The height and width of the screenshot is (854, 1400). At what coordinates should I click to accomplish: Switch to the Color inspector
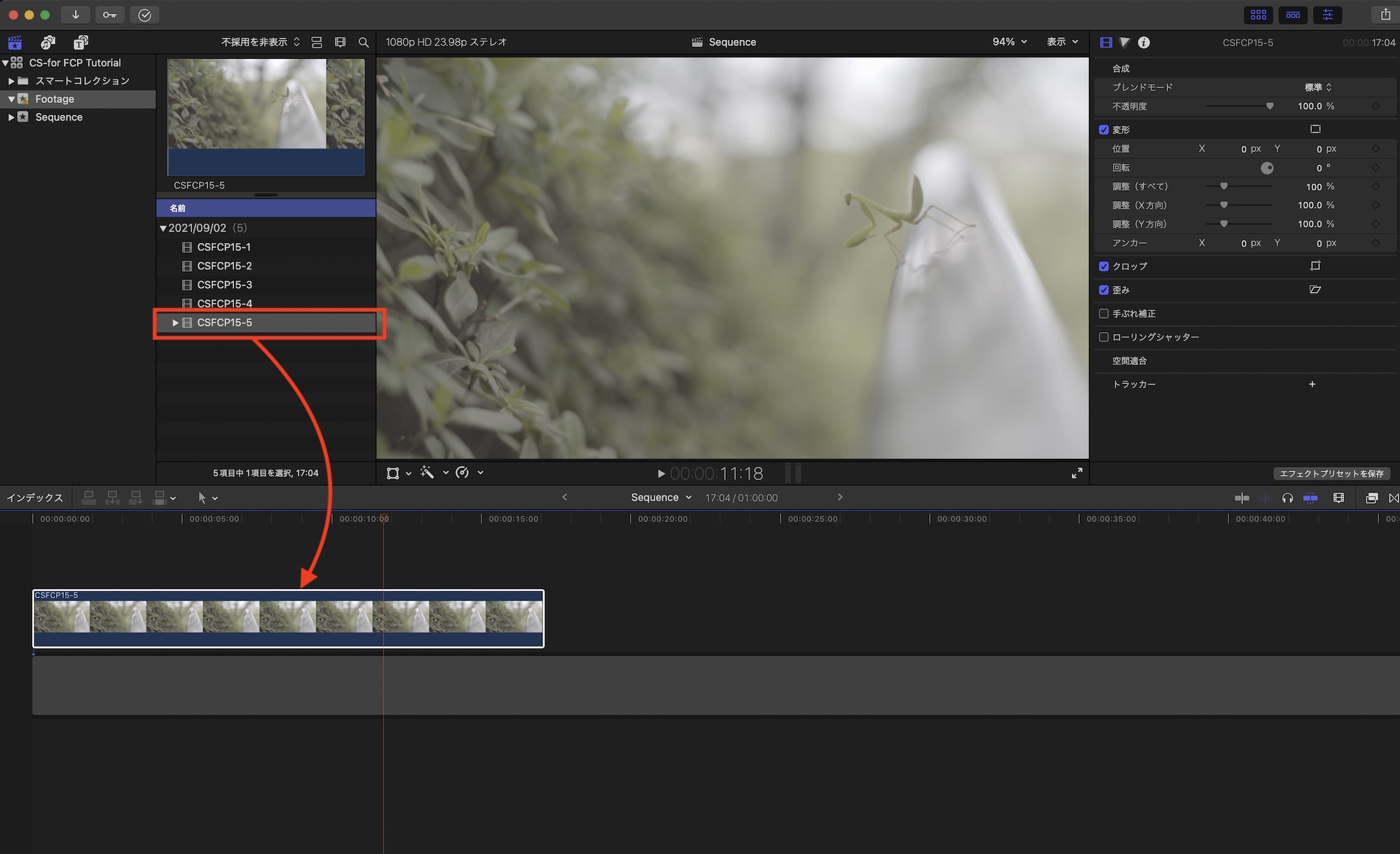(1124, 42)
